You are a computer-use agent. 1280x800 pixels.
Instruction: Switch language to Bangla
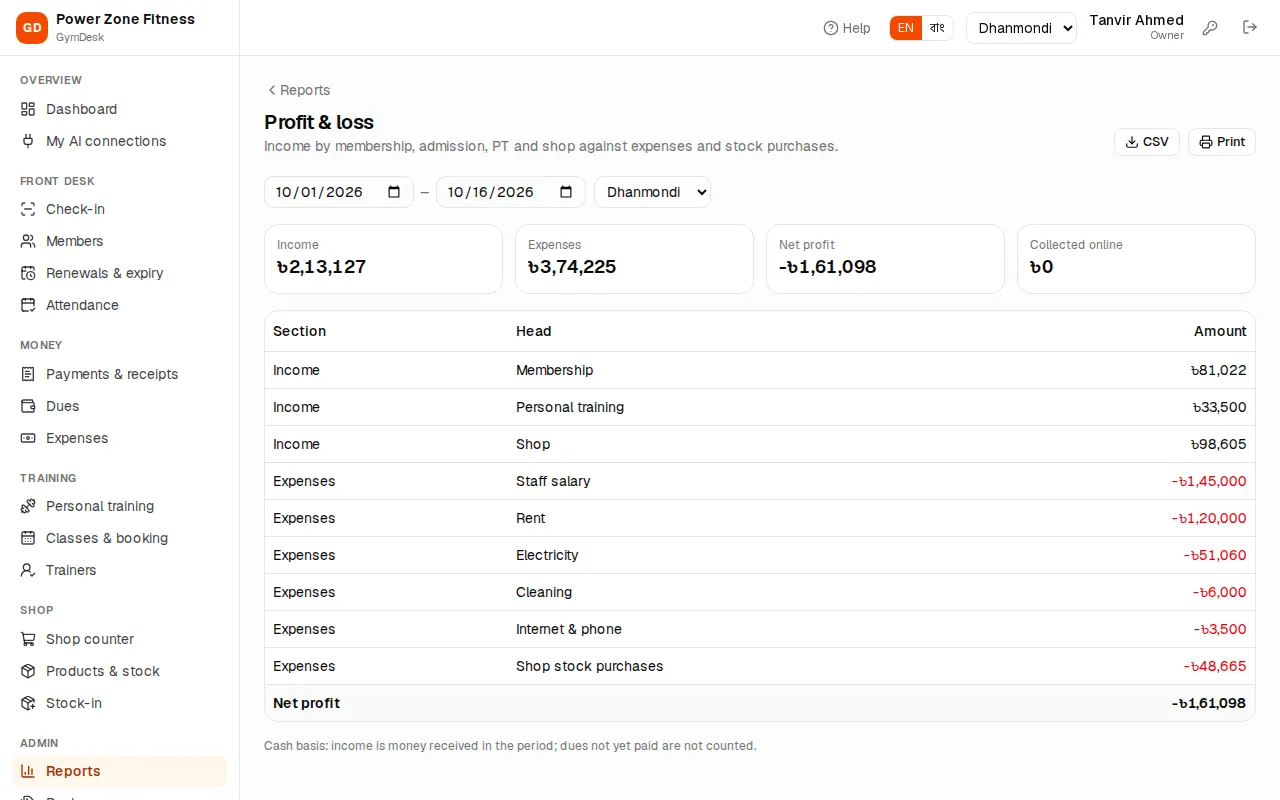click(x=937, y=28)
